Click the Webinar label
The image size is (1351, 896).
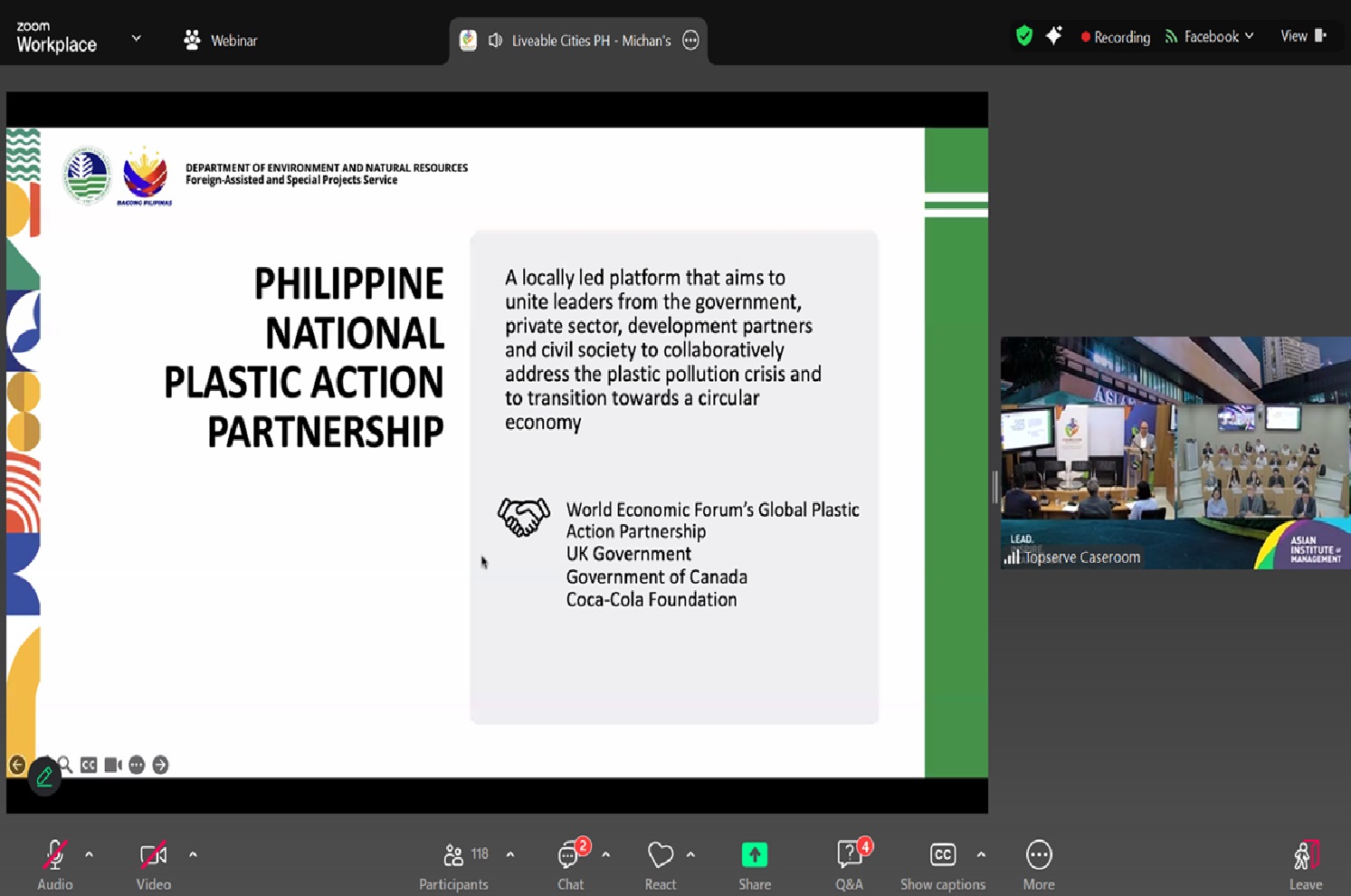(233, 41)
